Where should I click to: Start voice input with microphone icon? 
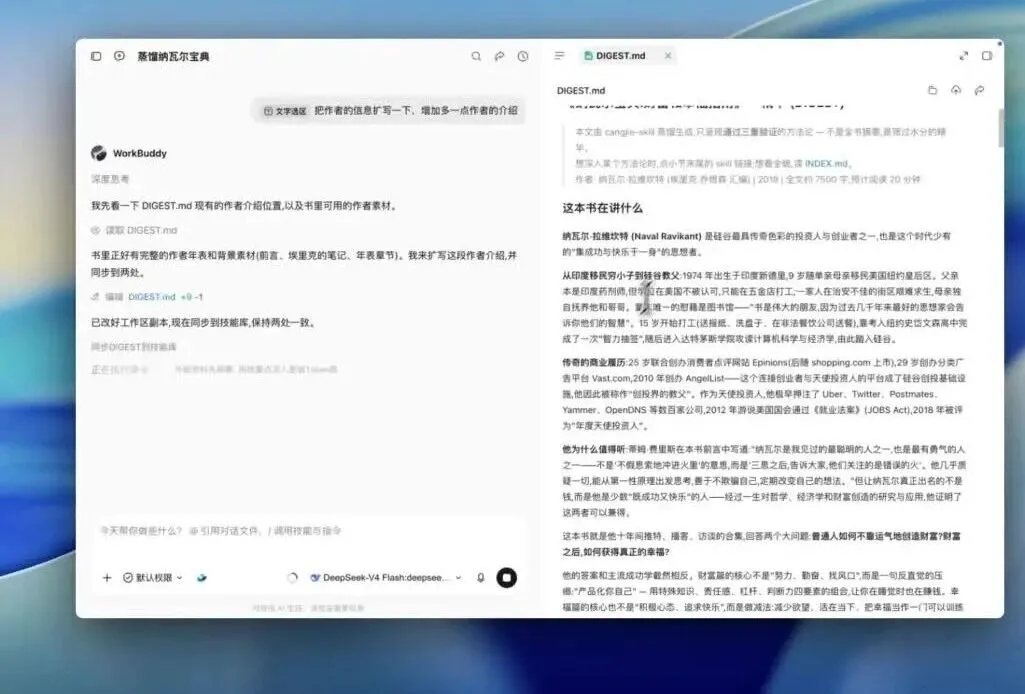[480, 578]
